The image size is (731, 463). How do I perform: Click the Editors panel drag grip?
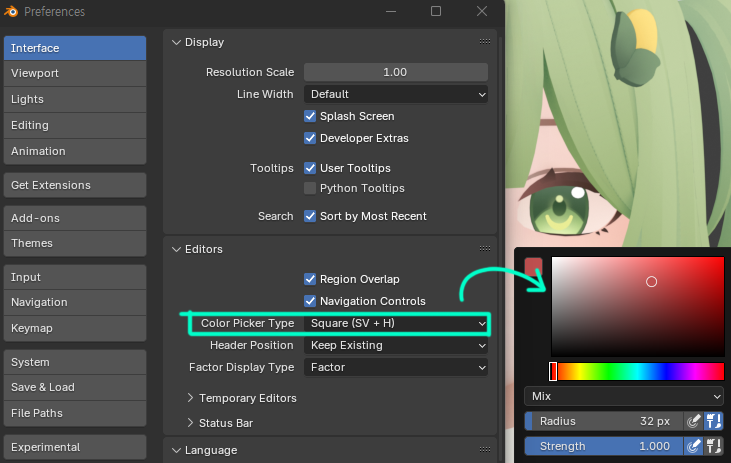click(485, 249)
